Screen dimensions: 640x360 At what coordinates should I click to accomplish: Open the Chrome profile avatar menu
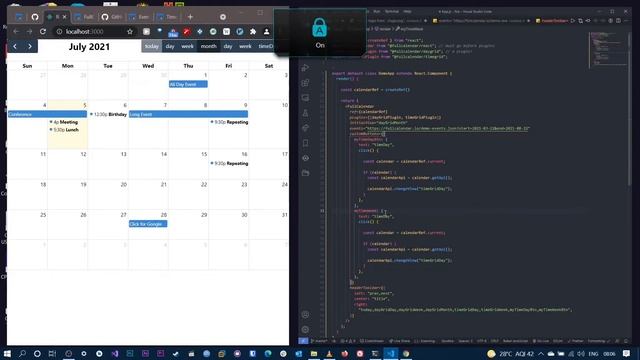tap(267, 31)
